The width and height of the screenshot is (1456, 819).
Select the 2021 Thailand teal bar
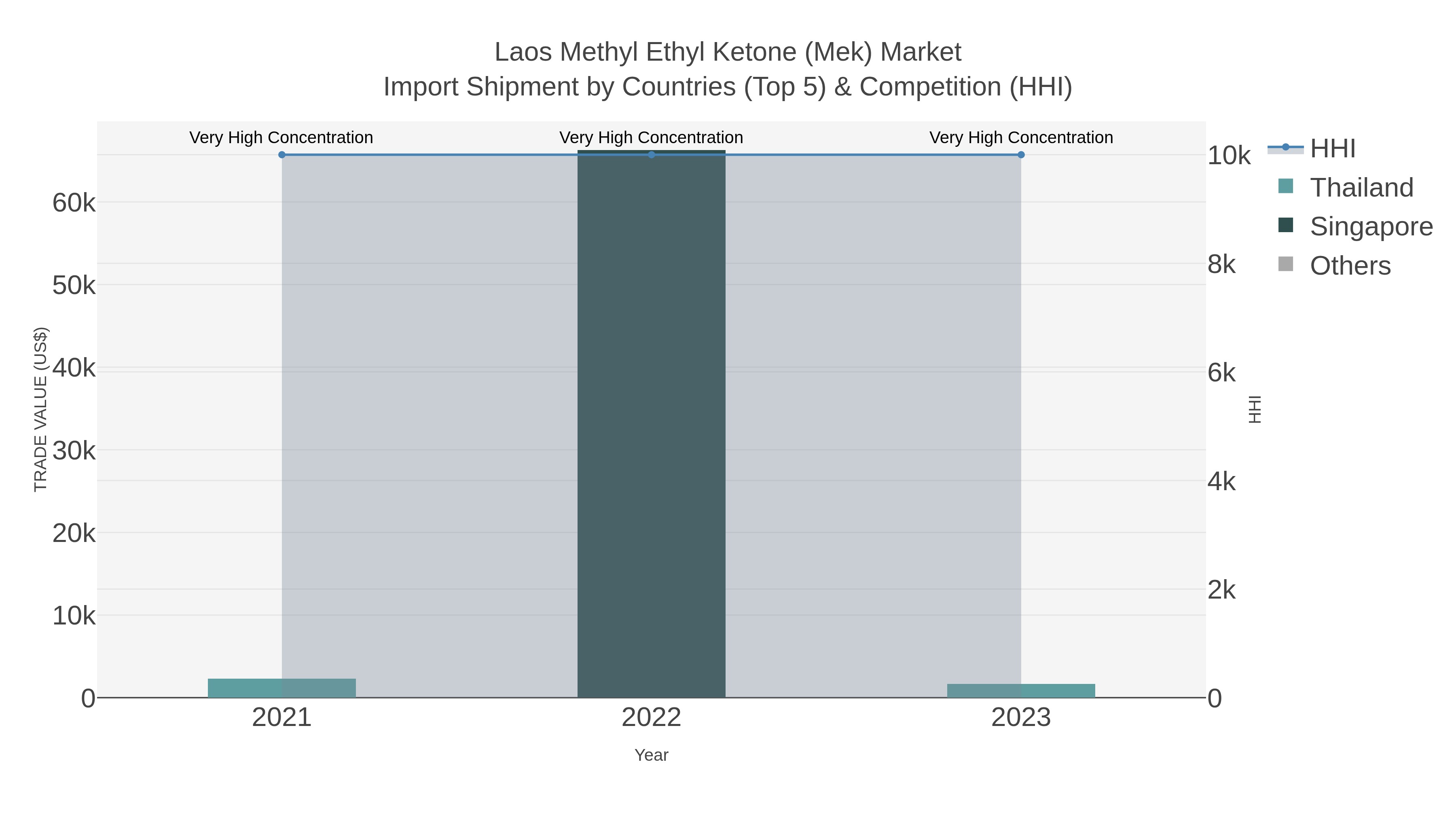point(281,688)
